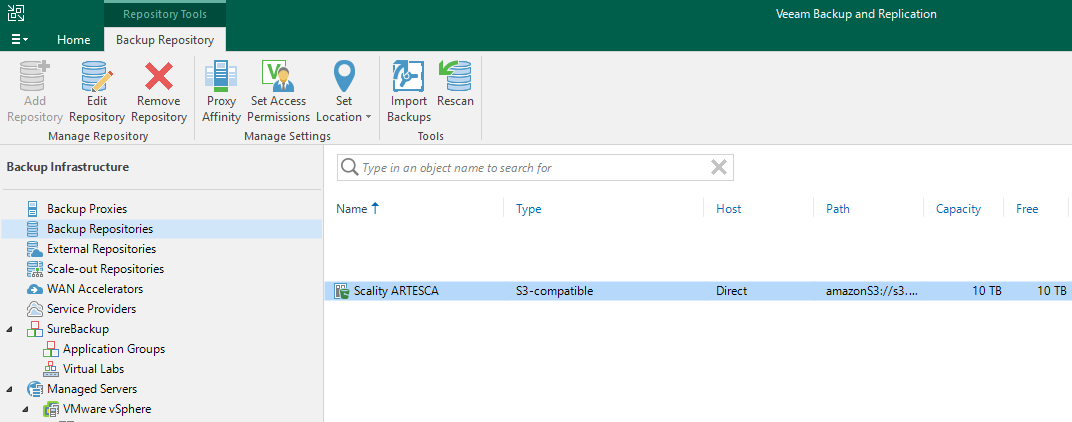Open the Proxy Affinity settings
The height and width of the screenshot is (422, 1072).
coord(221,92)
